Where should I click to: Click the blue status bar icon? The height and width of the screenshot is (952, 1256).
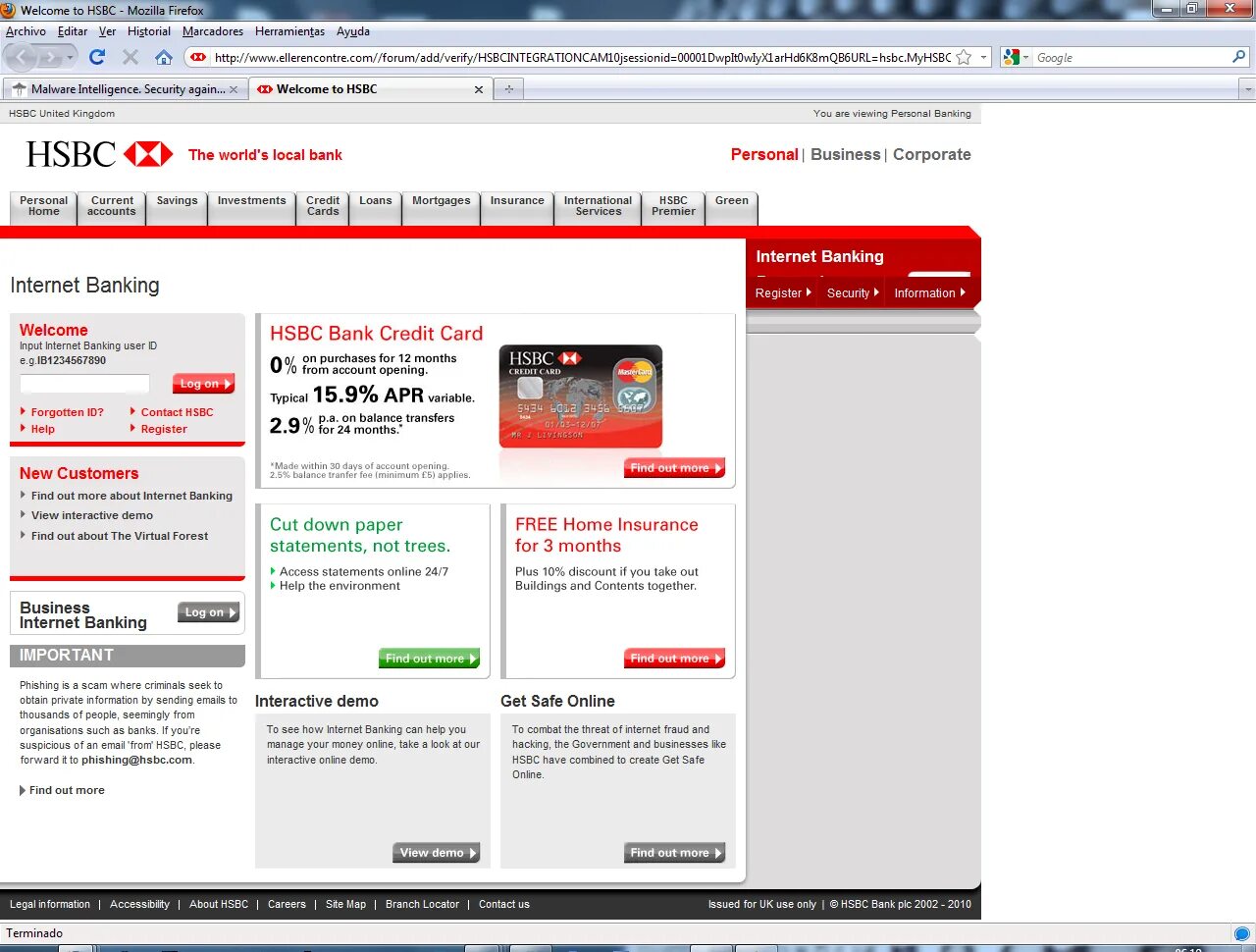coord(1242,933)
